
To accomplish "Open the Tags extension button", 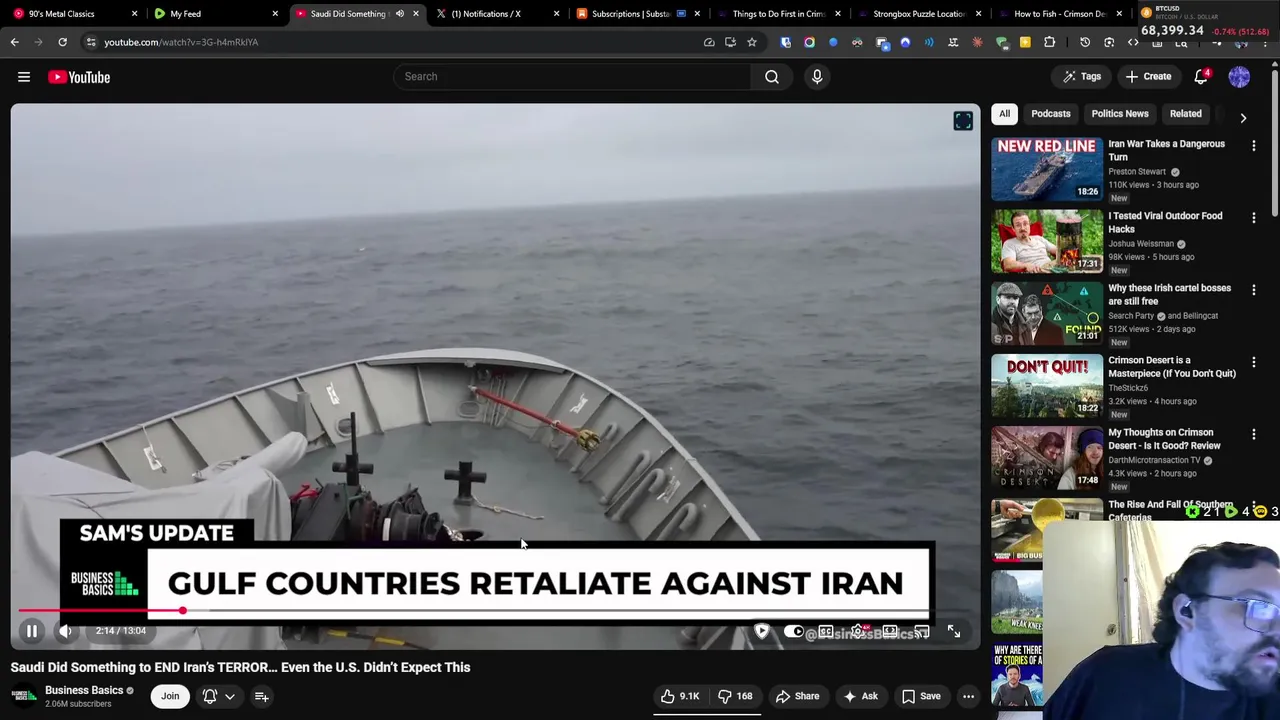I will pos(1082,77).
